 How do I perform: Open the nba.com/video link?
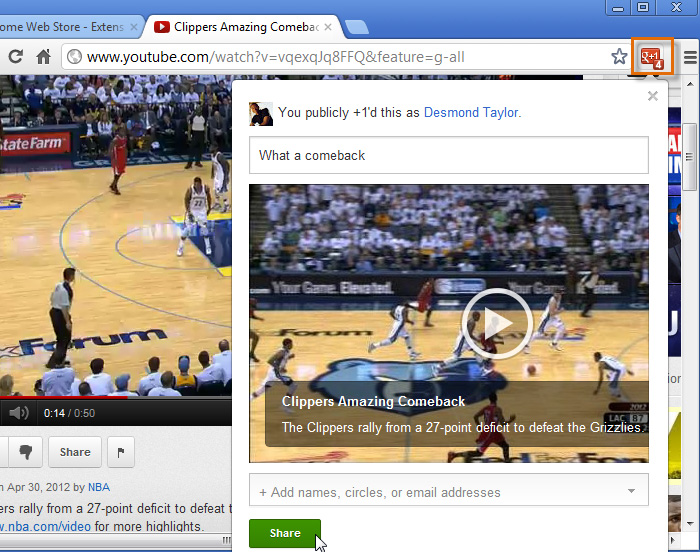point(45,527)
